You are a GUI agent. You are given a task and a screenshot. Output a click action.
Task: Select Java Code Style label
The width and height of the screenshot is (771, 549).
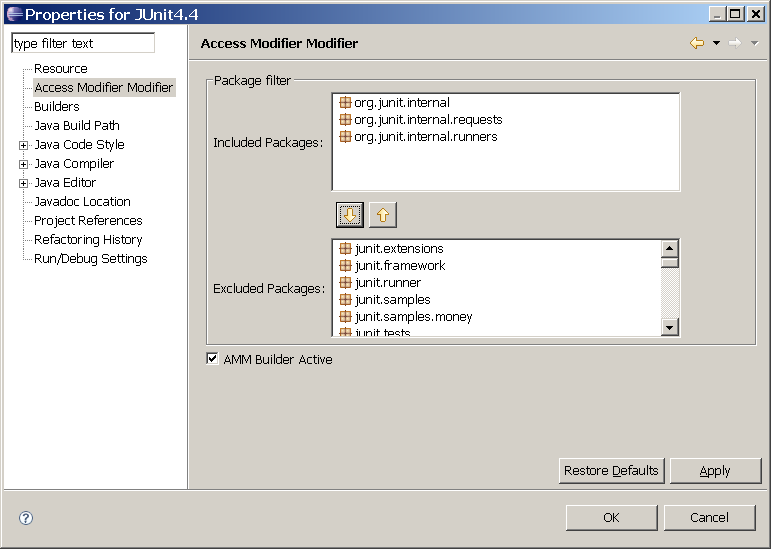(79, 144)
